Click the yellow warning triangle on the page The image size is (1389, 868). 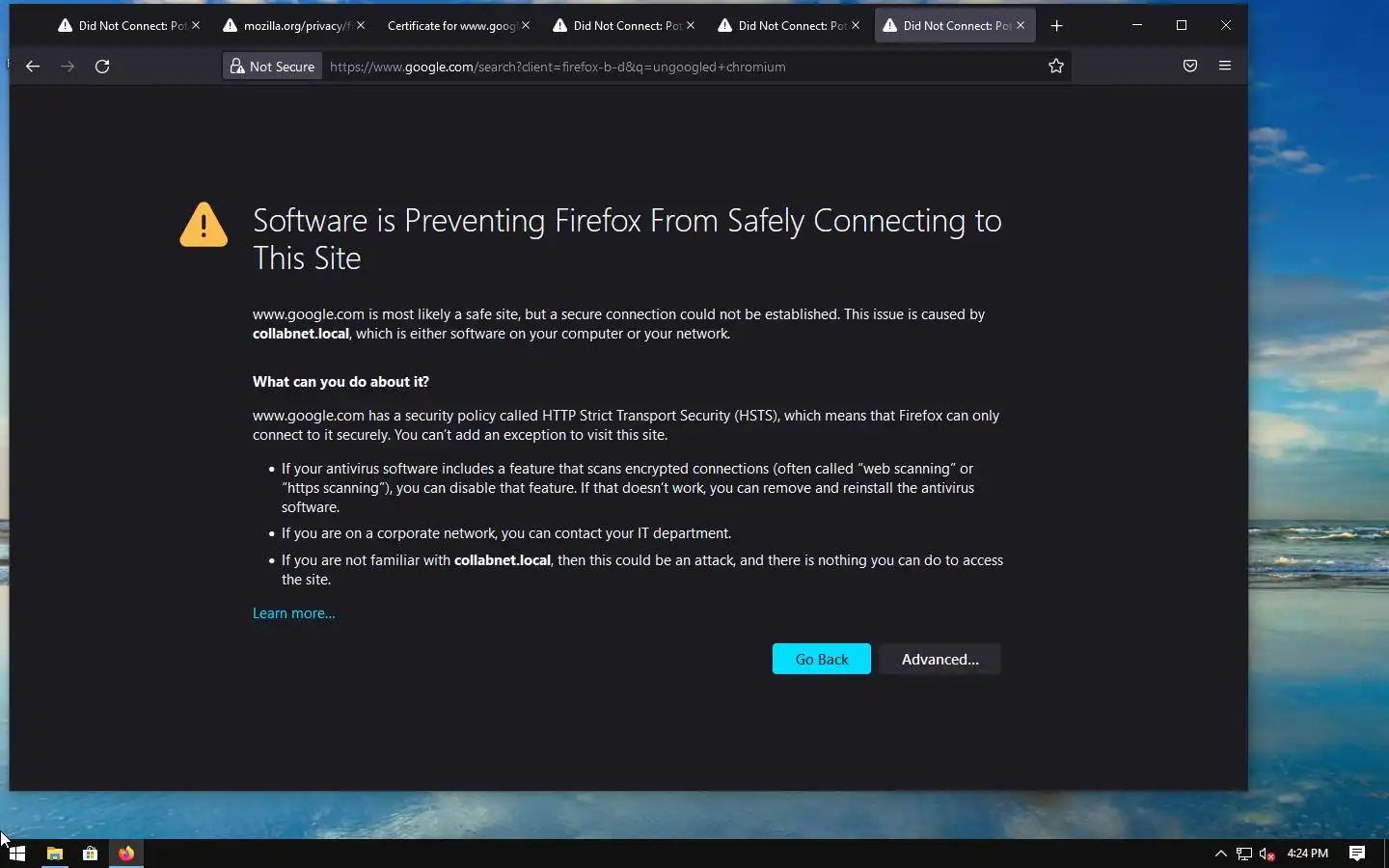click(204, 225)
